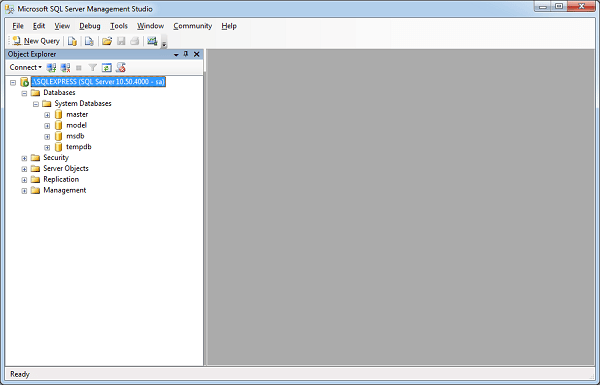
Task: Open the Community menu
Action: 192,26
